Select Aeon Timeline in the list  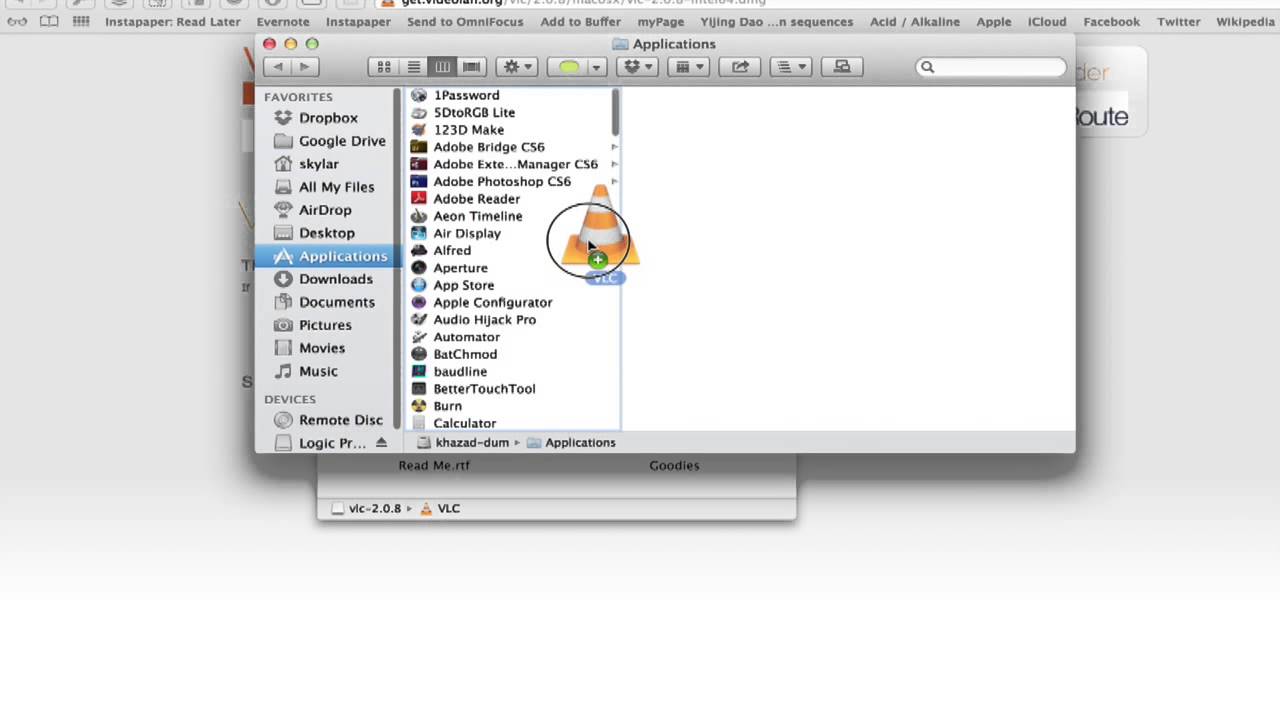click(x=477, y=216)
